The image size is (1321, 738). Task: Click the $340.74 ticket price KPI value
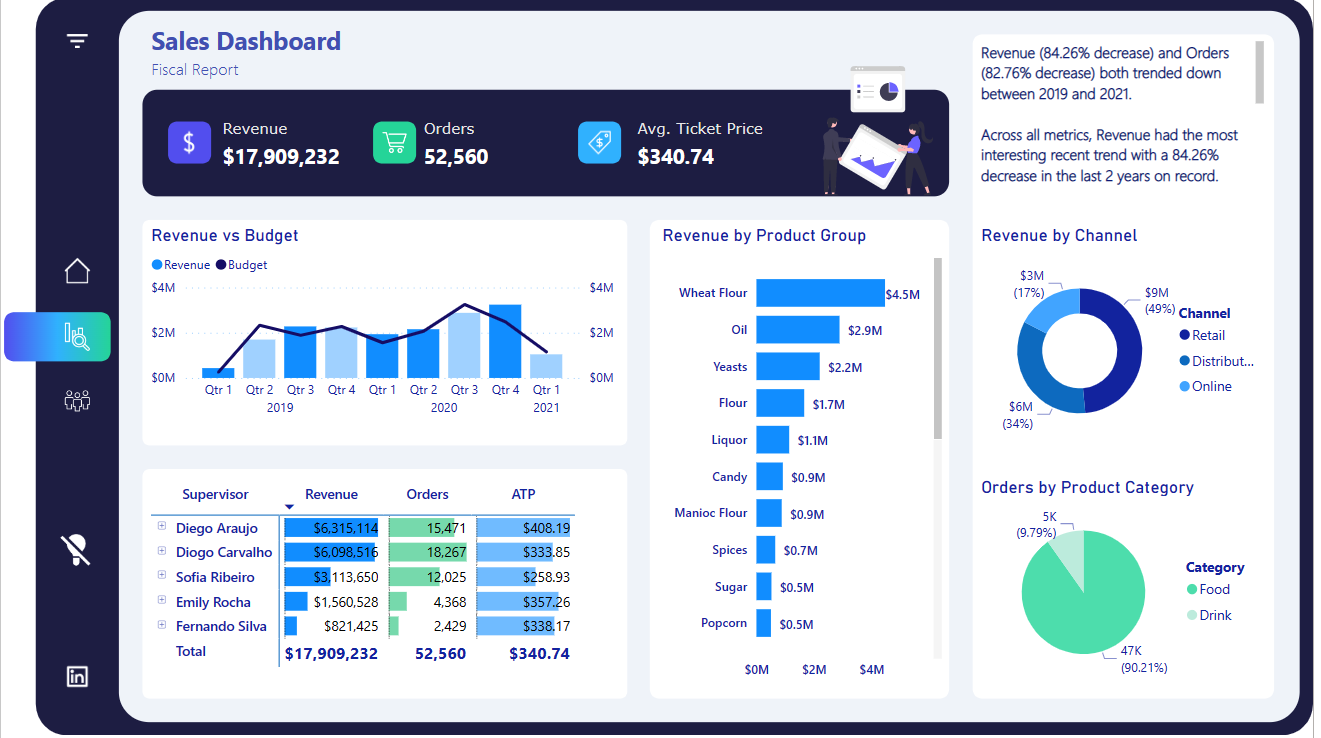coord(676,157)
